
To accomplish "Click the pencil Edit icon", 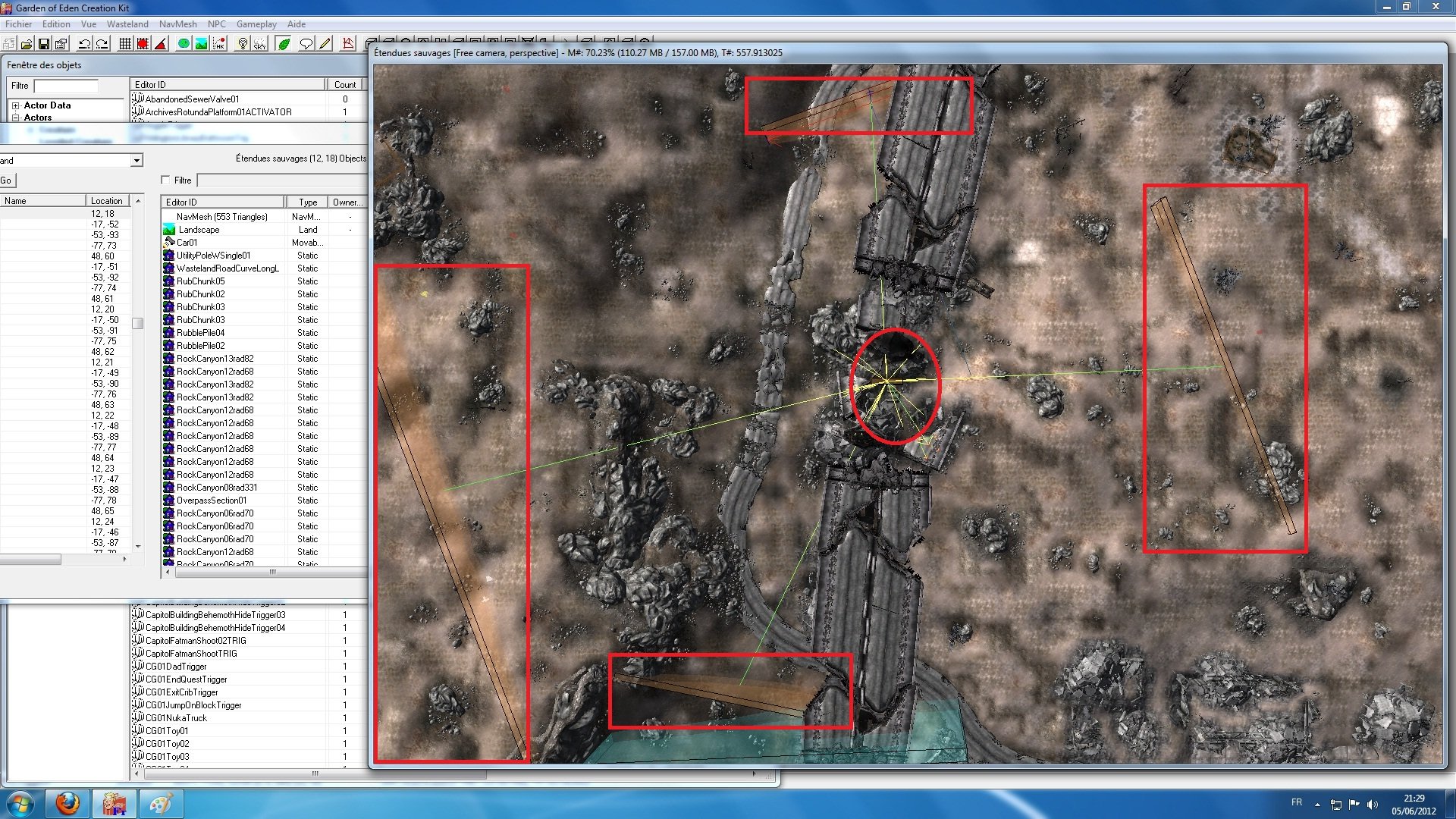I will click(325, 44).
